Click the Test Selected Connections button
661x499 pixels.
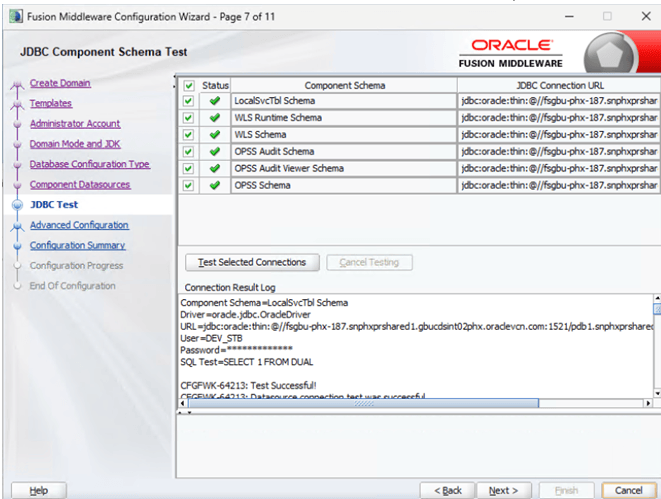252,262
